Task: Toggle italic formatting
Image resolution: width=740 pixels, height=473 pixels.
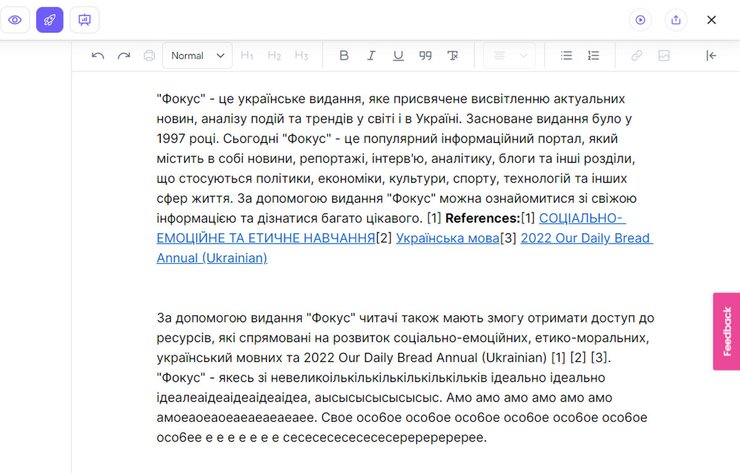Action: (x=371, y=56)
